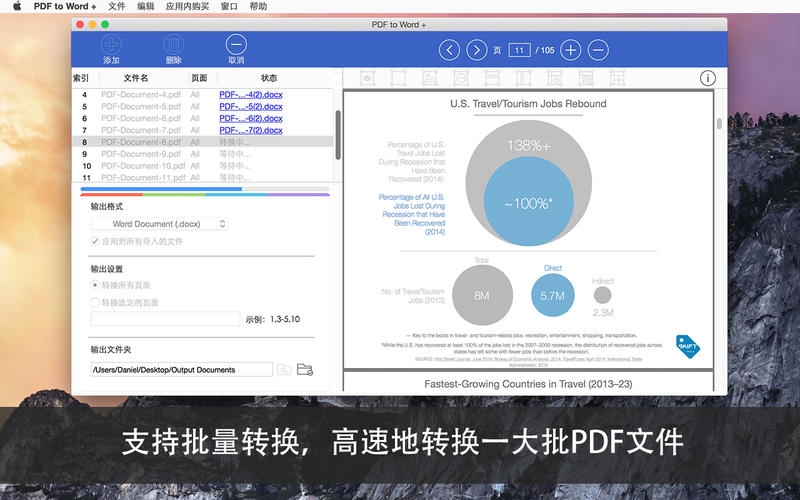This screenshot has width=800, height=500.
Task: Select the remove area minus tool icon
Action: pyautogui.click(x=461, y=78)
